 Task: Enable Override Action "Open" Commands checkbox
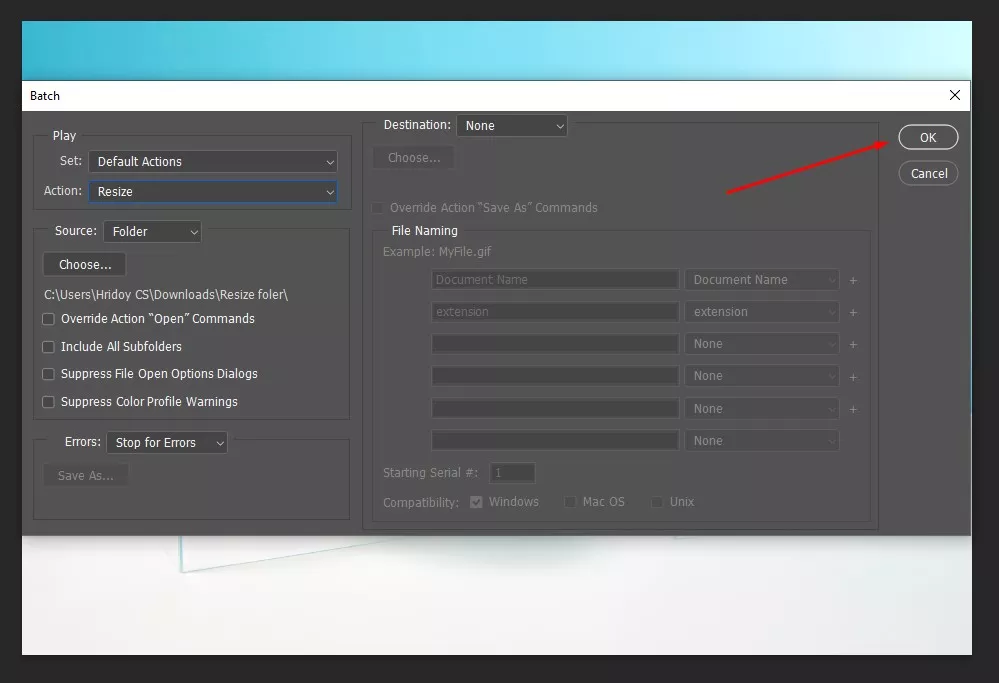click(x=49, y=319)
